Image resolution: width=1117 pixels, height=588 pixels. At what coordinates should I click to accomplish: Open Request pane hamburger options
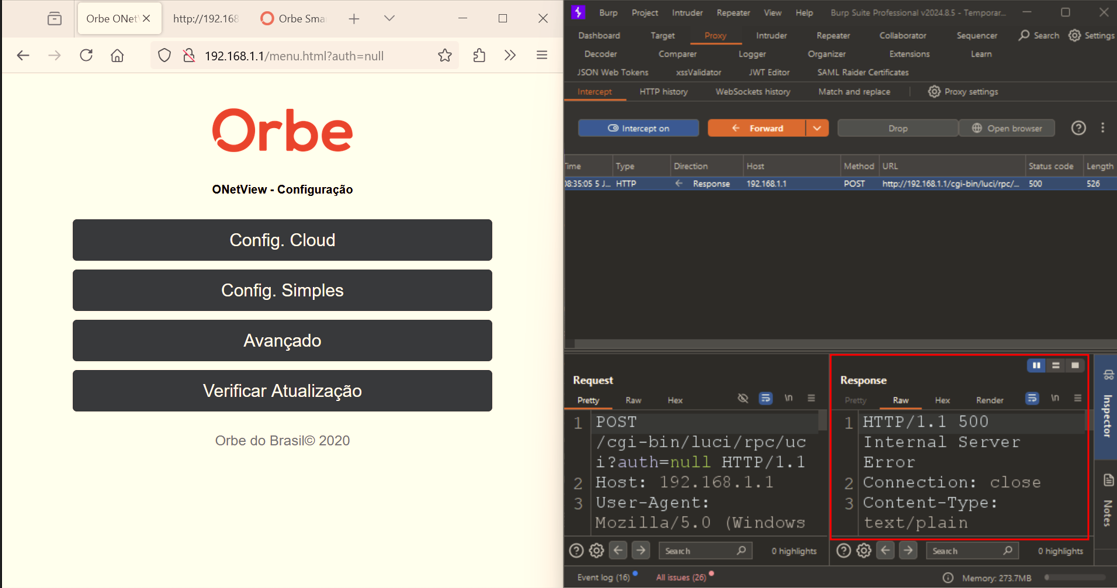(811, 398)
